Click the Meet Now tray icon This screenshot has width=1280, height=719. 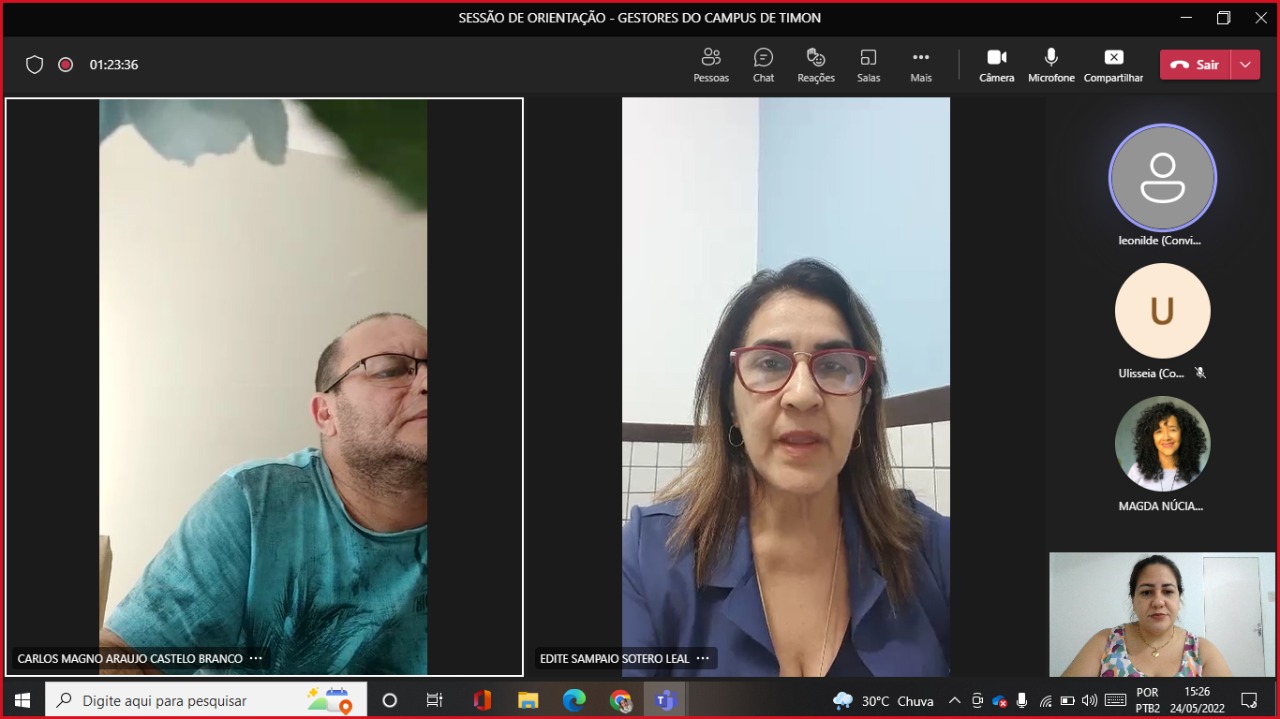[x=977, y=701]
